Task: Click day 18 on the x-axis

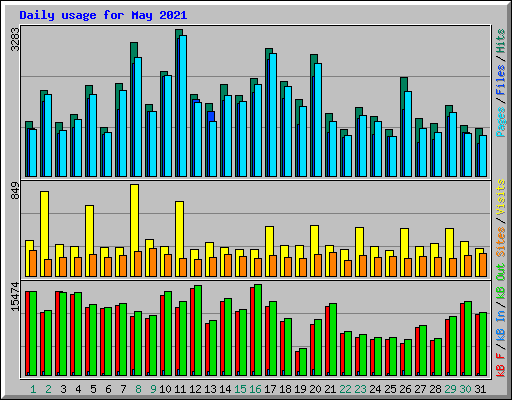Action: point(285,389)
